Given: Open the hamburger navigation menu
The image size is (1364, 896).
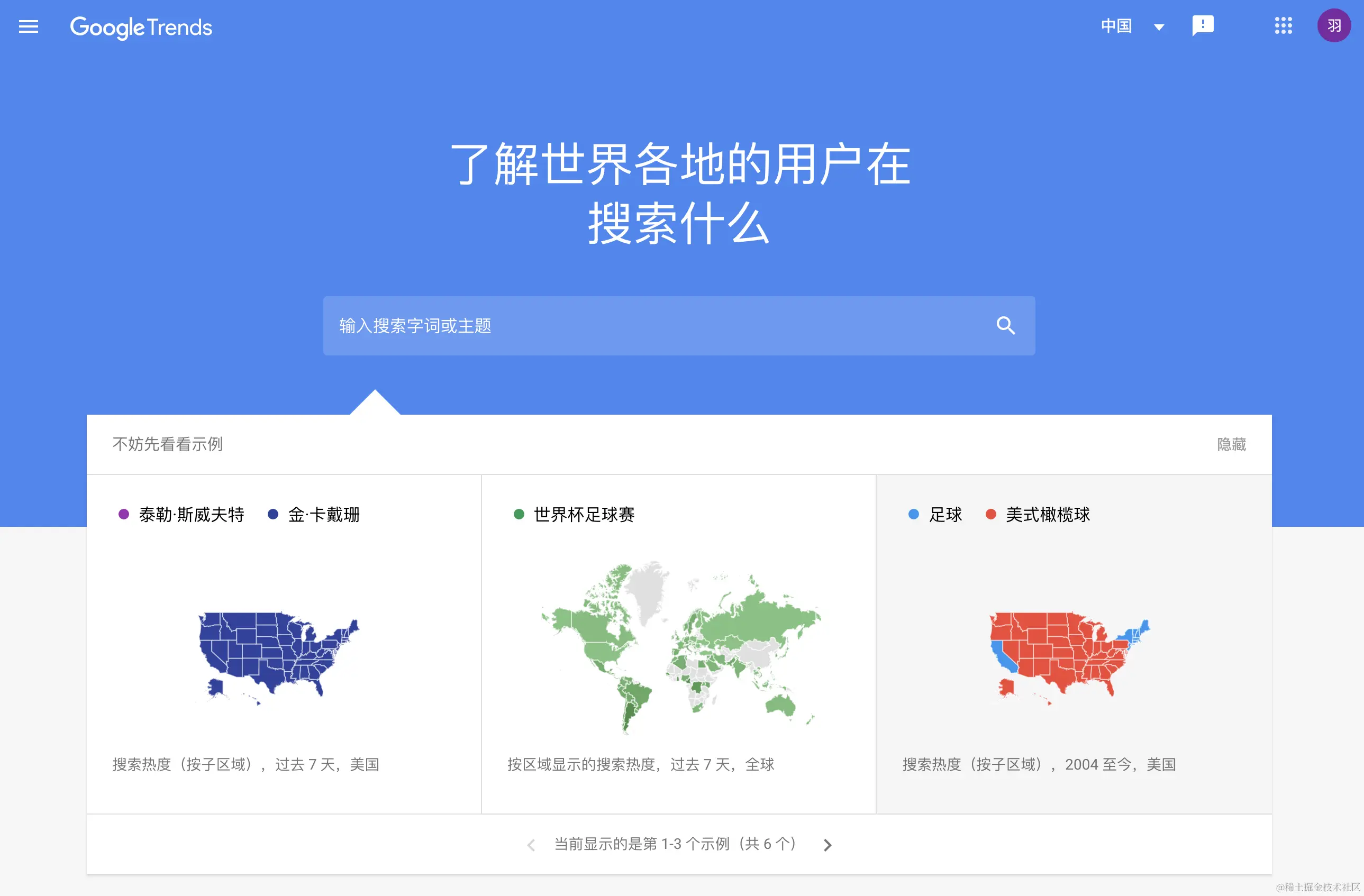Looking at the screenshot, I should (28, 26).
